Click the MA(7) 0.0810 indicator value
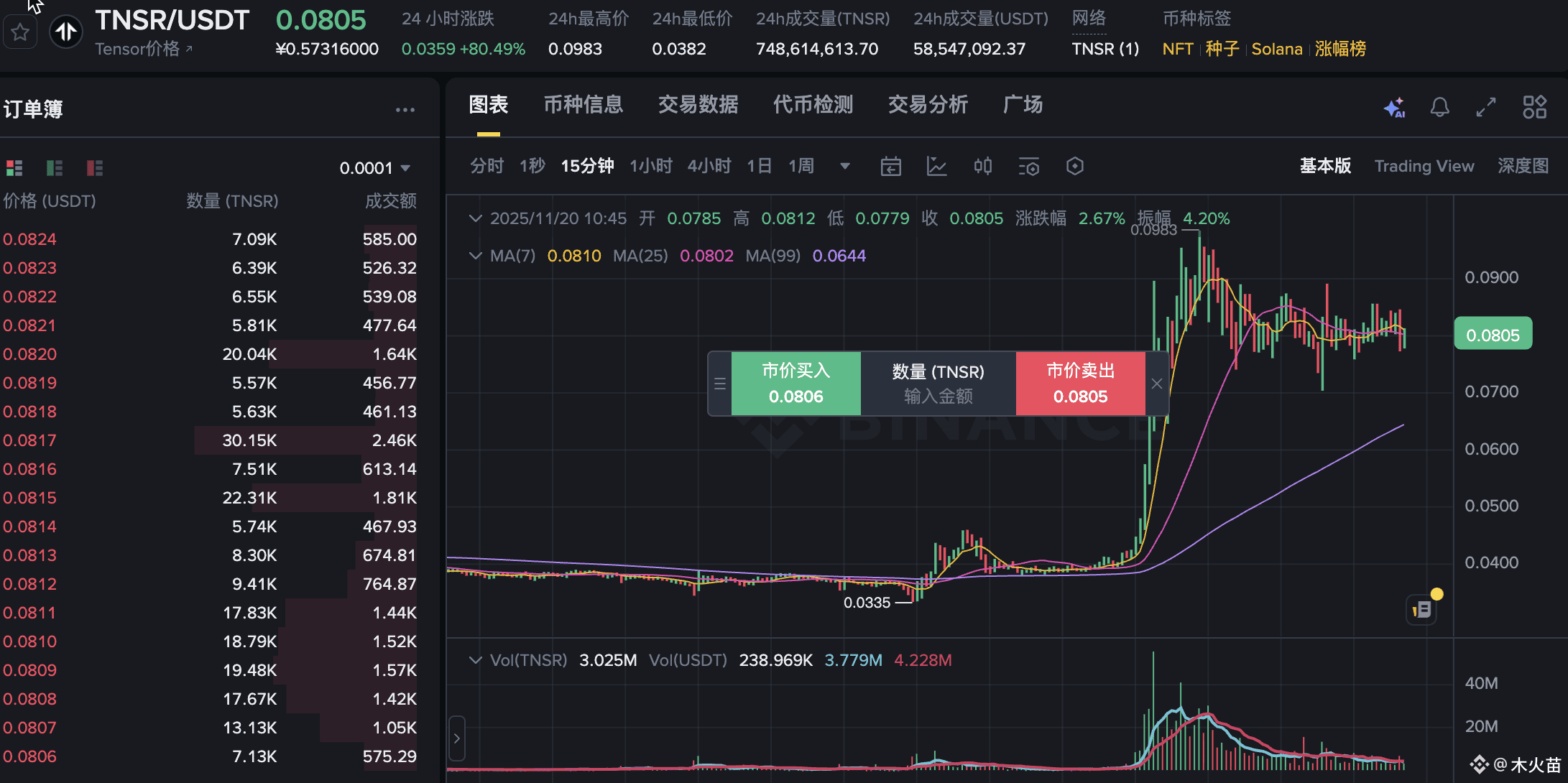Screen dimensions: 1568x783 [574, 256]
